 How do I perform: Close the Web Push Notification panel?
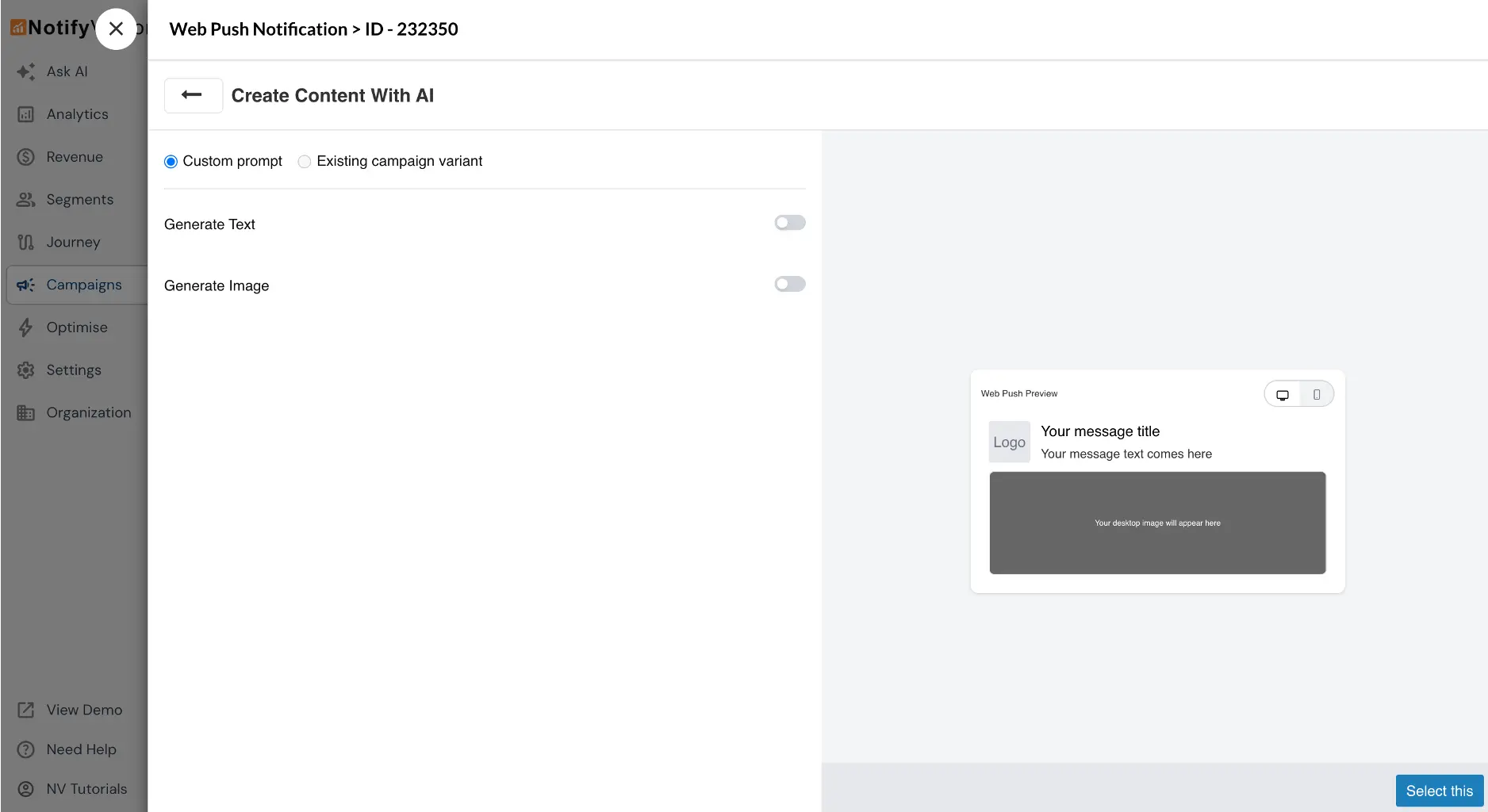click(x=116, y=29)
